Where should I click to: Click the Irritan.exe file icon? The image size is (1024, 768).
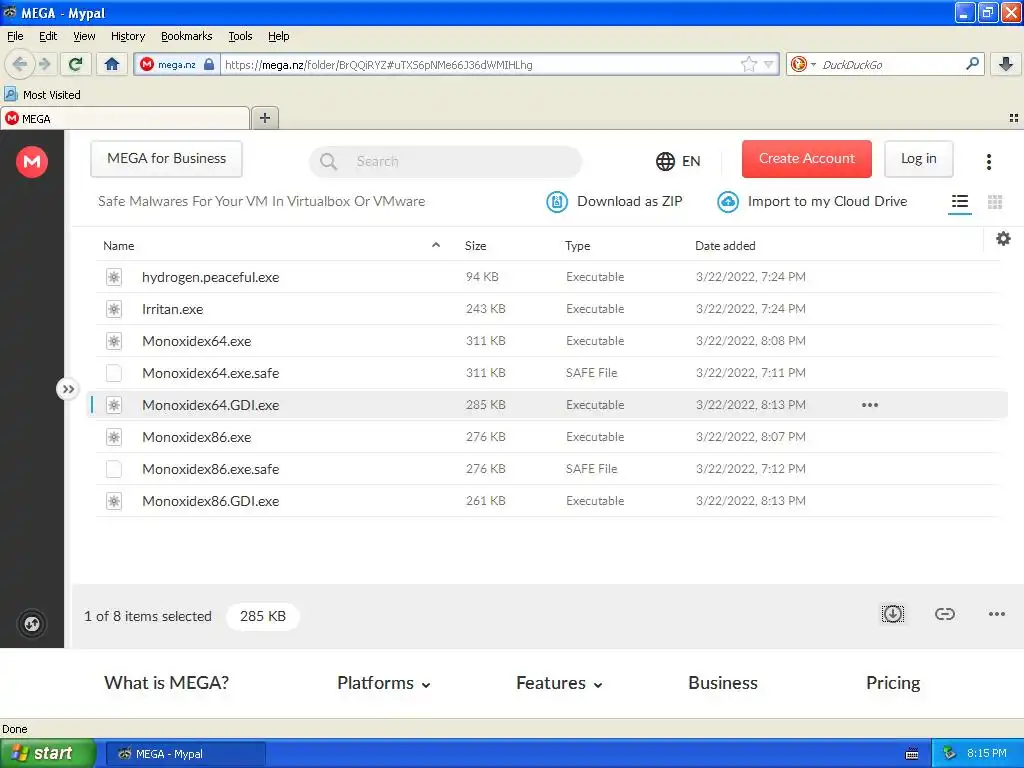pyautogui.click(x=114, y=309)
